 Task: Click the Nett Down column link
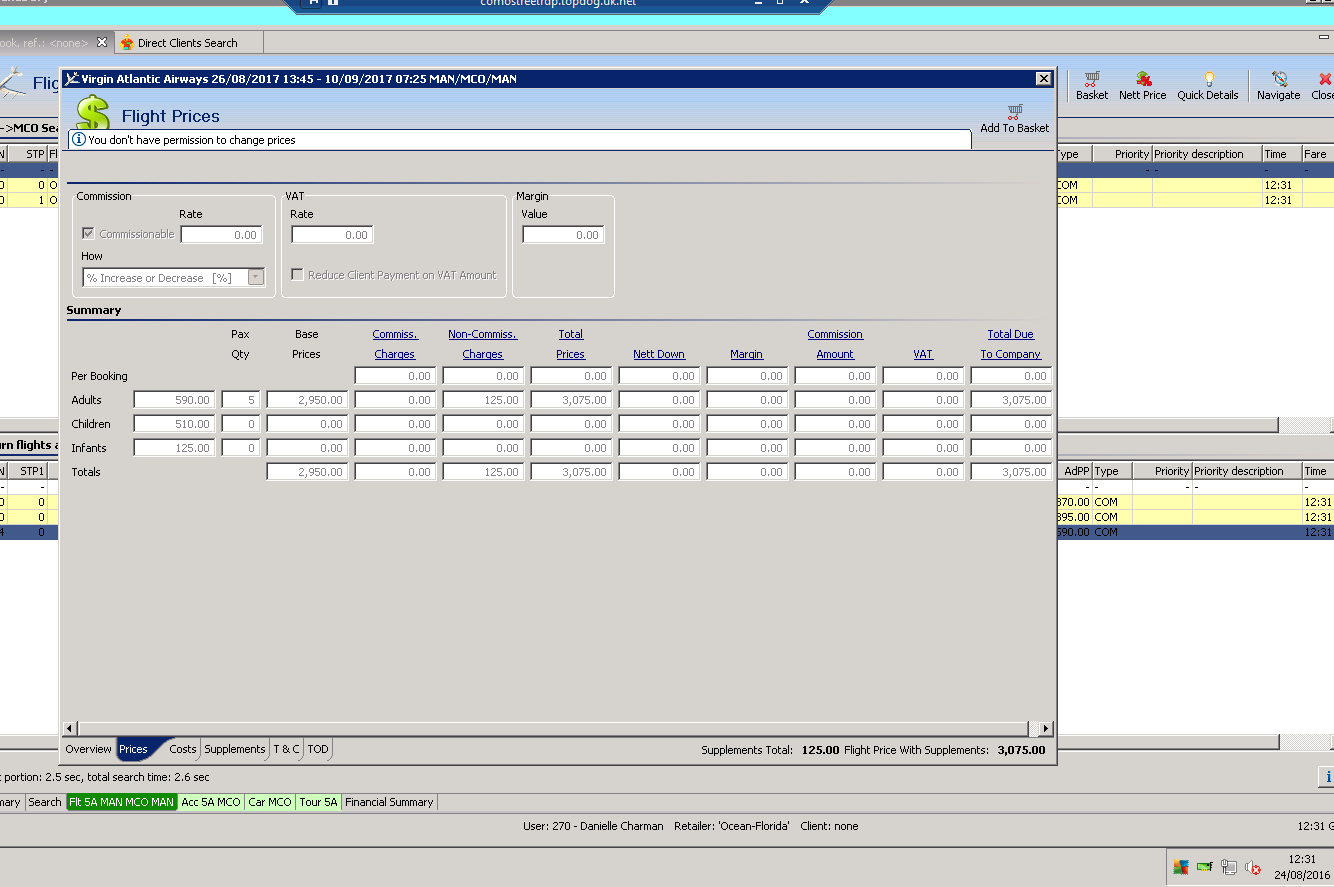tap(659, 354)
